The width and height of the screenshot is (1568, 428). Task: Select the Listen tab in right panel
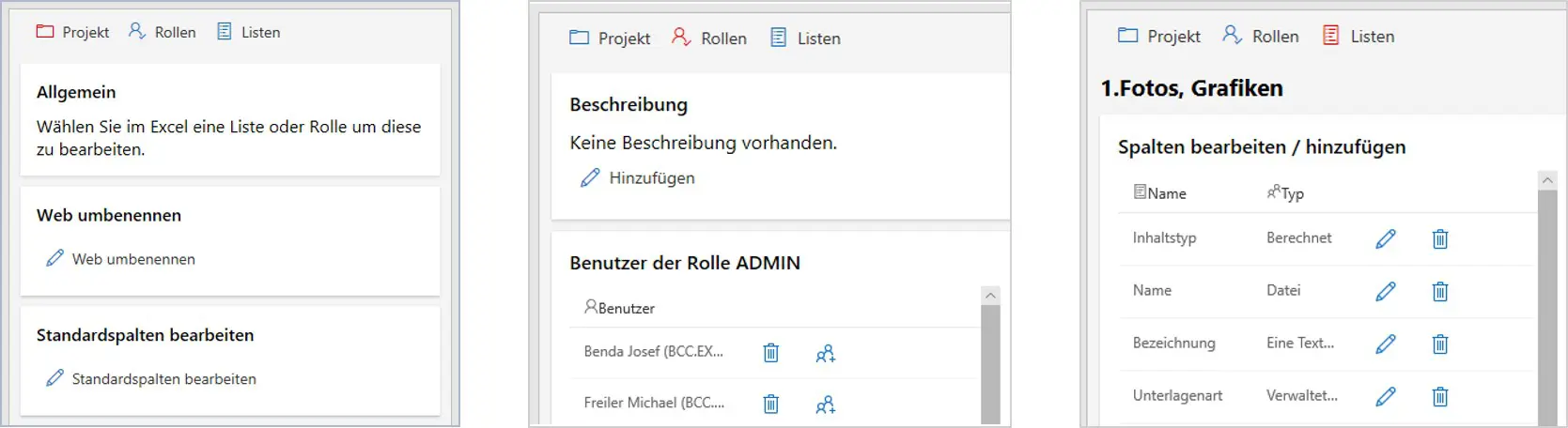[1358, 36]
